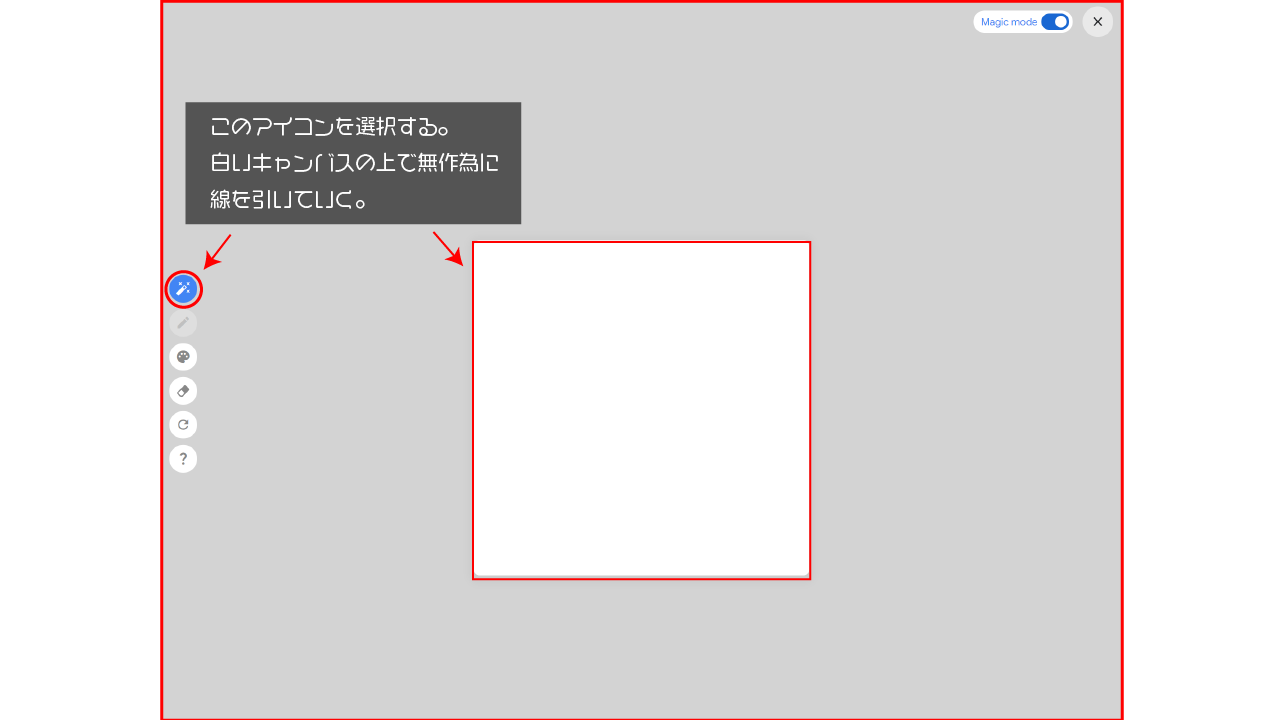Close the drawing screen with X
Viewport: 1280px width, 720px height.
coord(1098,22)
